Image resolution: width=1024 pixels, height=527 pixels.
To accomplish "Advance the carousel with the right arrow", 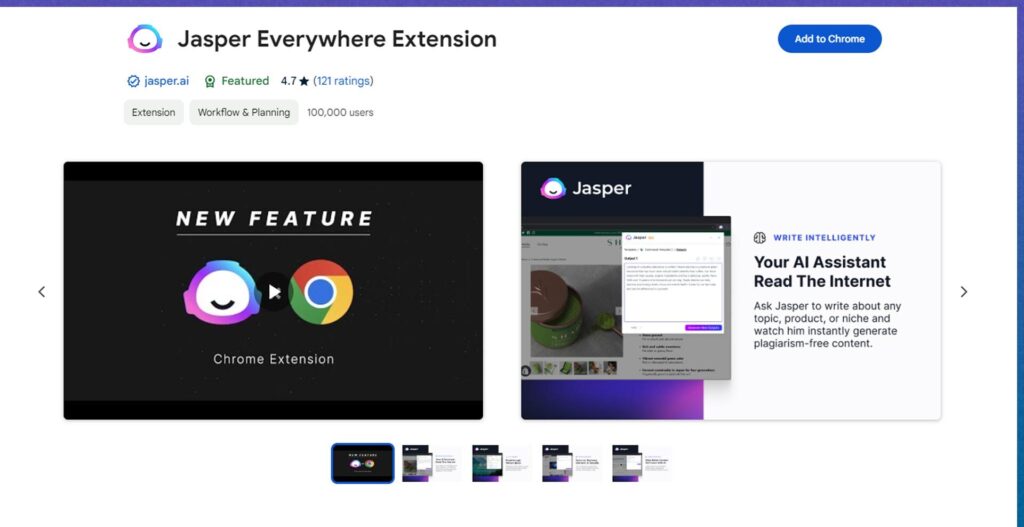I will [963, 292].
